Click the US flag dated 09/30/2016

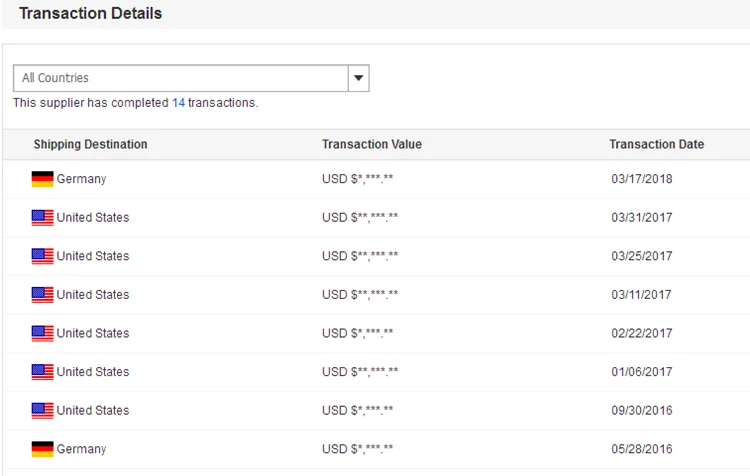click(x=42, y=410)
